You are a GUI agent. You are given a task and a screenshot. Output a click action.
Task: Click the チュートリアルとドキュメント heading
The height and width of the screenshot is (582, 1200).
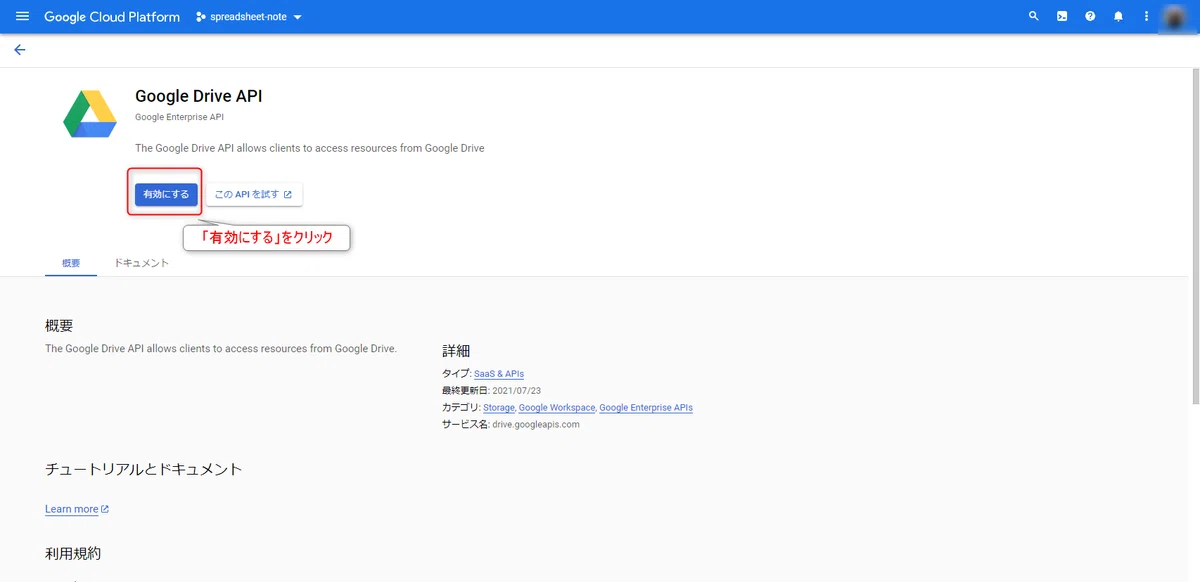144,469
